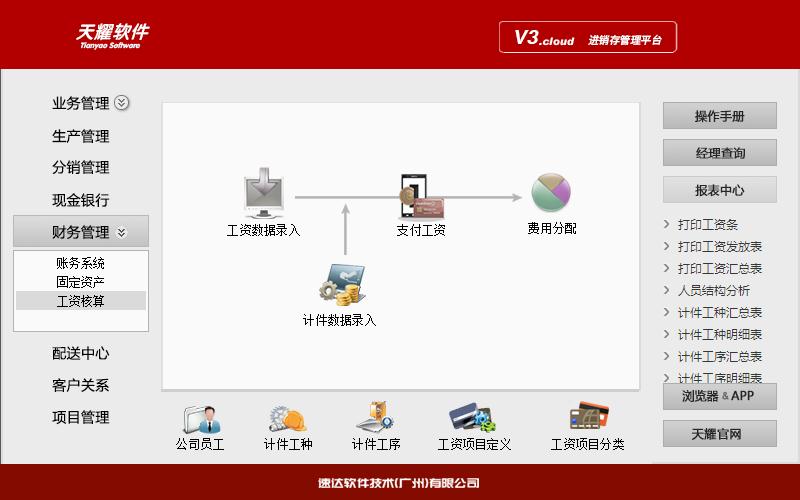Click the 工资数据录入 label
The image size is (800, 500).
pyautogui.click(x=263, y=230)
